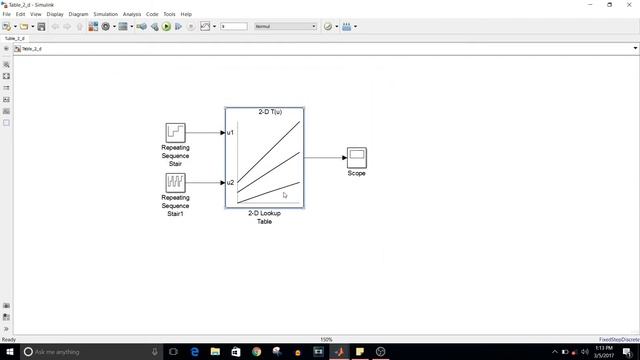Screen dimensions: 640x360
Task: Open the Windows Start menu
Action: click(9, 352)
